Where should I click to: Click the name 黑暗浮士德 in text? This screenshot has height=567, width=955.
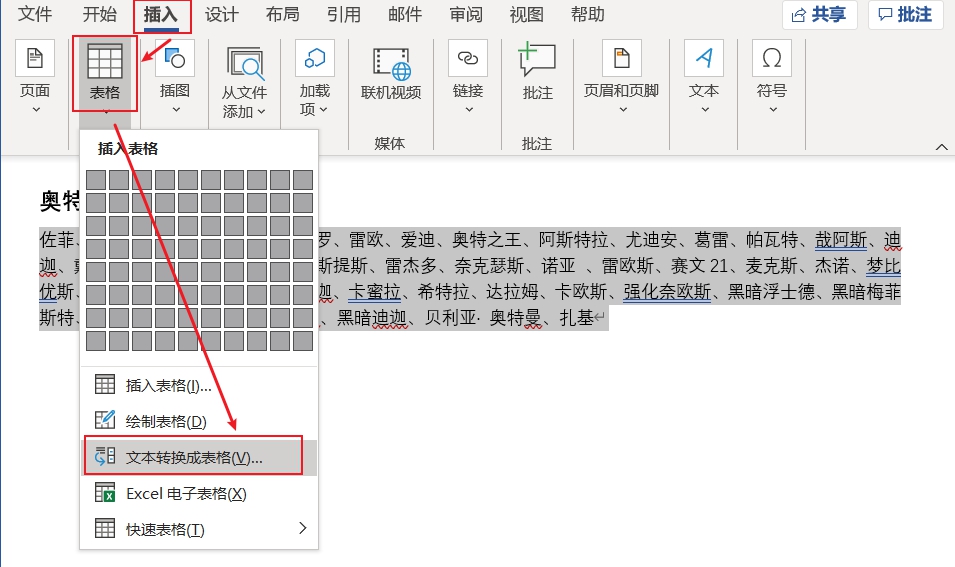(771, 292)
